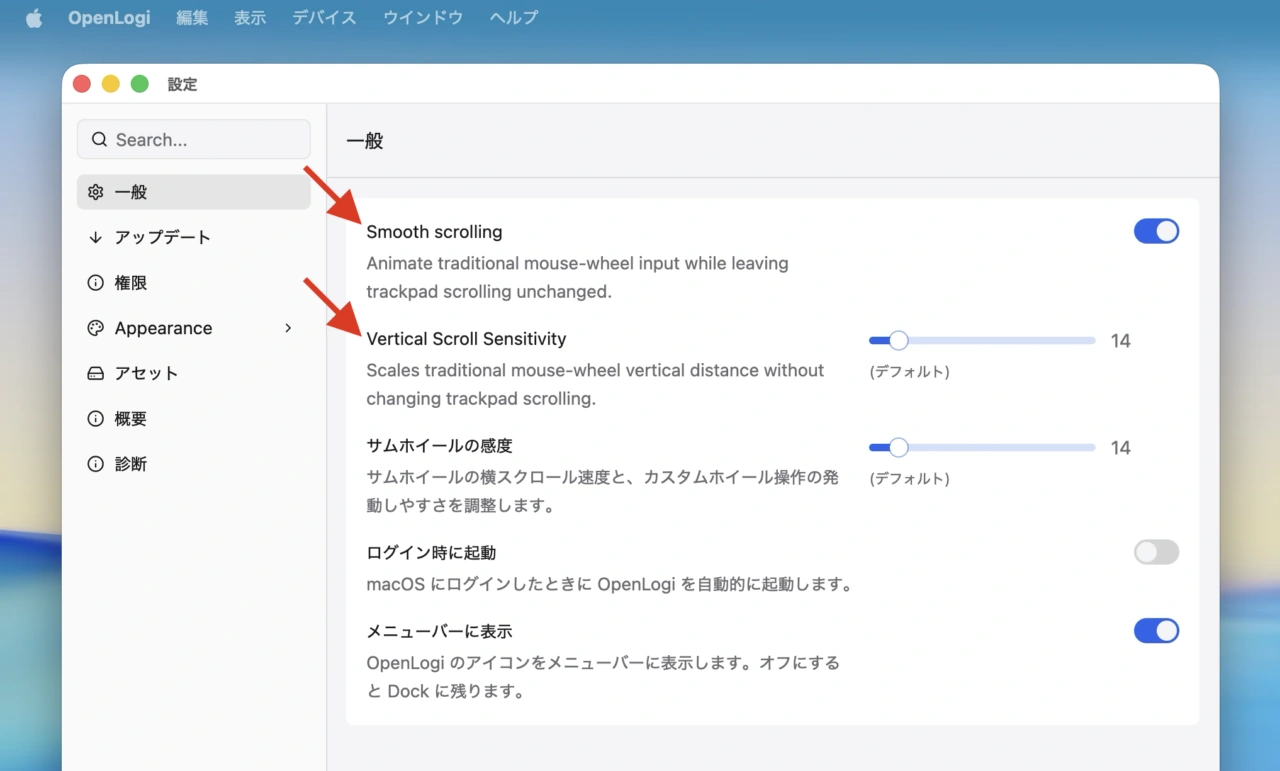Open the 権限 section

194,283
